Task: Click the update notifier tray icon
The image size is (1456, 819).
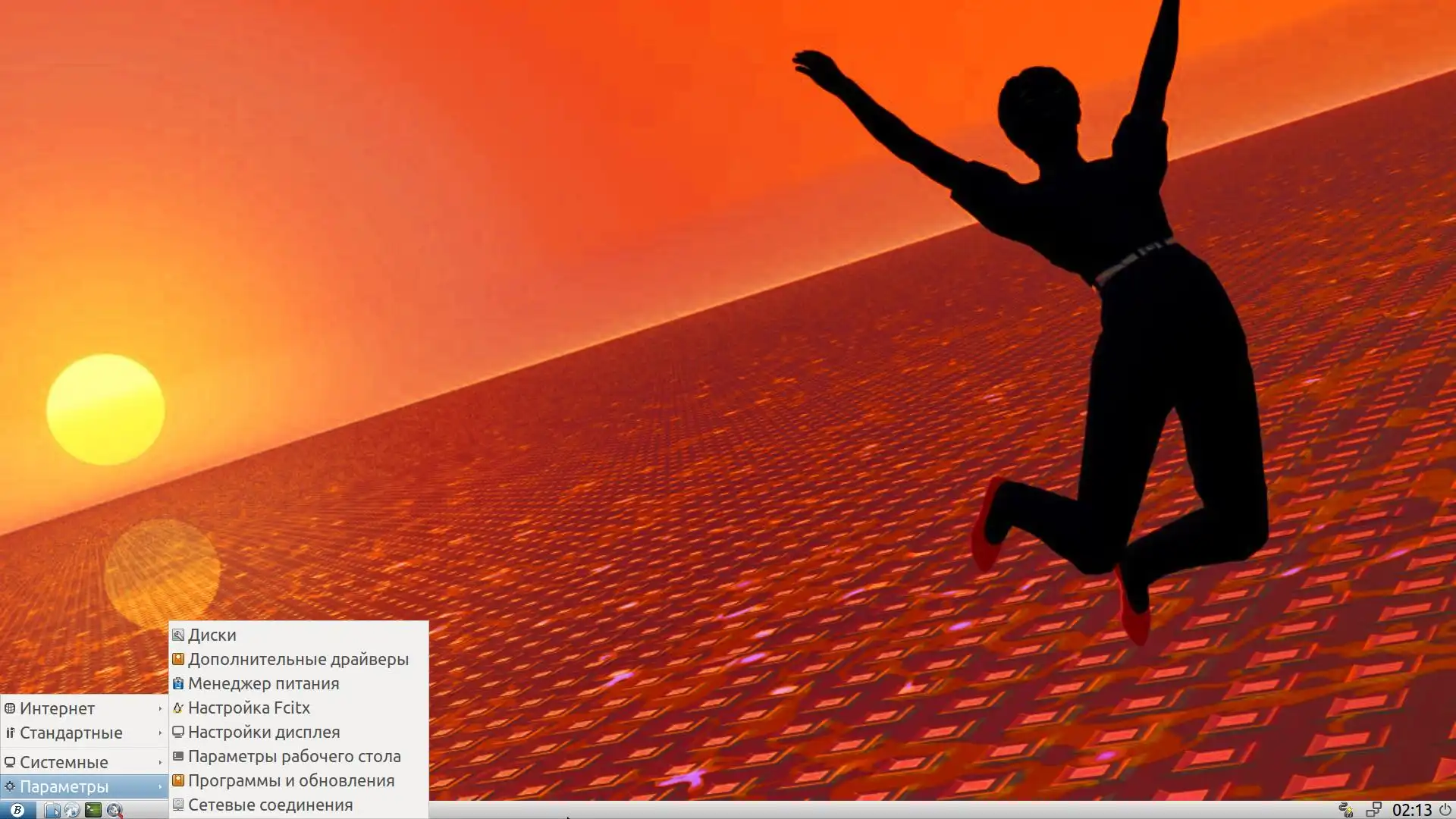Action: [1346, 810]
